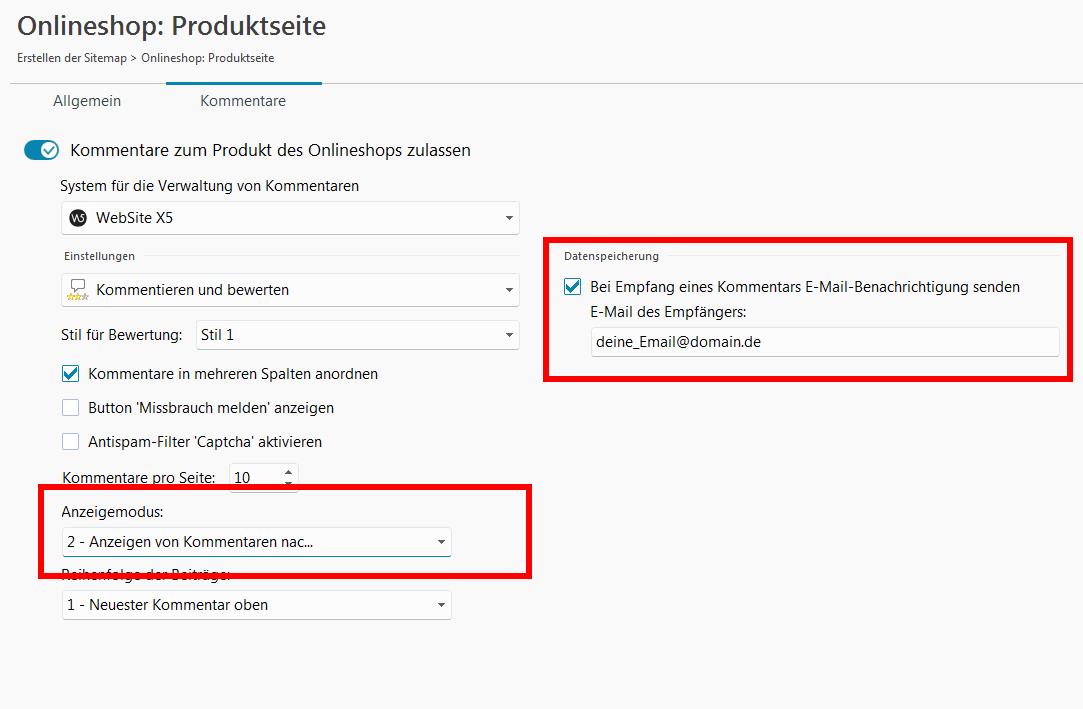Activate the Antispam-Filter 'Captcha' checkbox
The image size is (1083, 709).
(x=71, y=442)
